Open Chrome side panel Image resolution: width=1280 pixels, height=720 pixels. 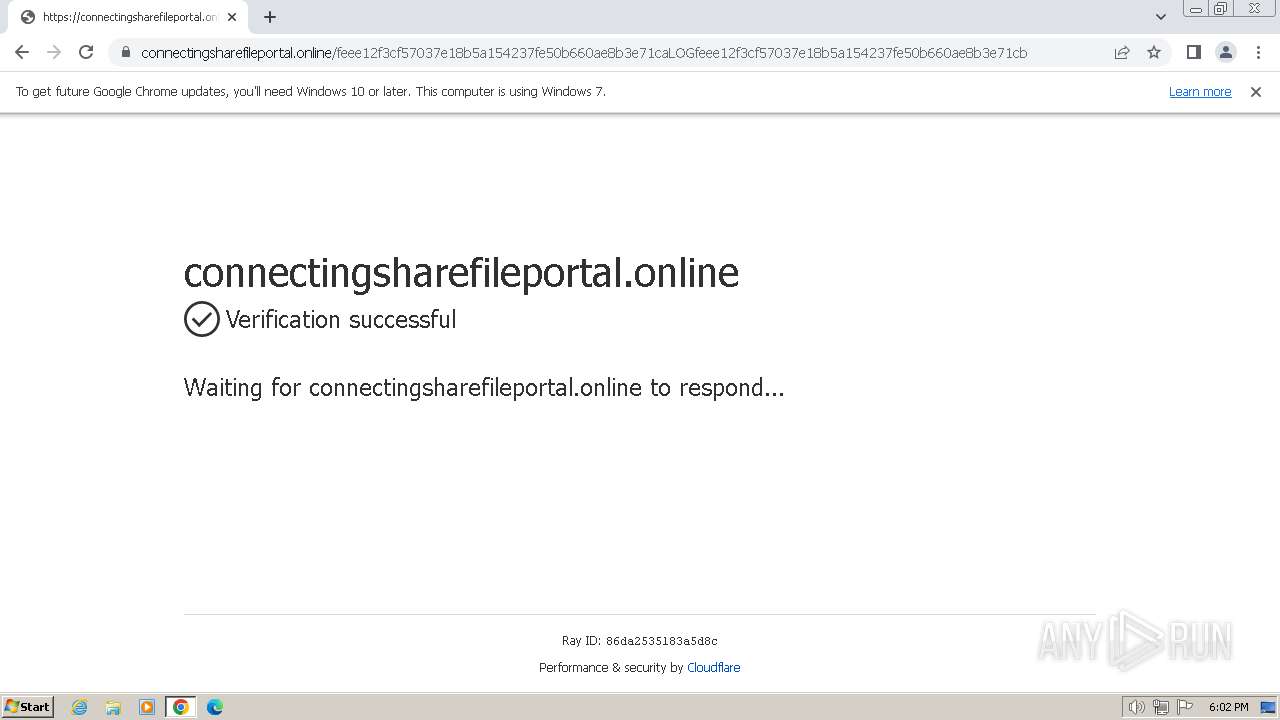[1193, 52]
